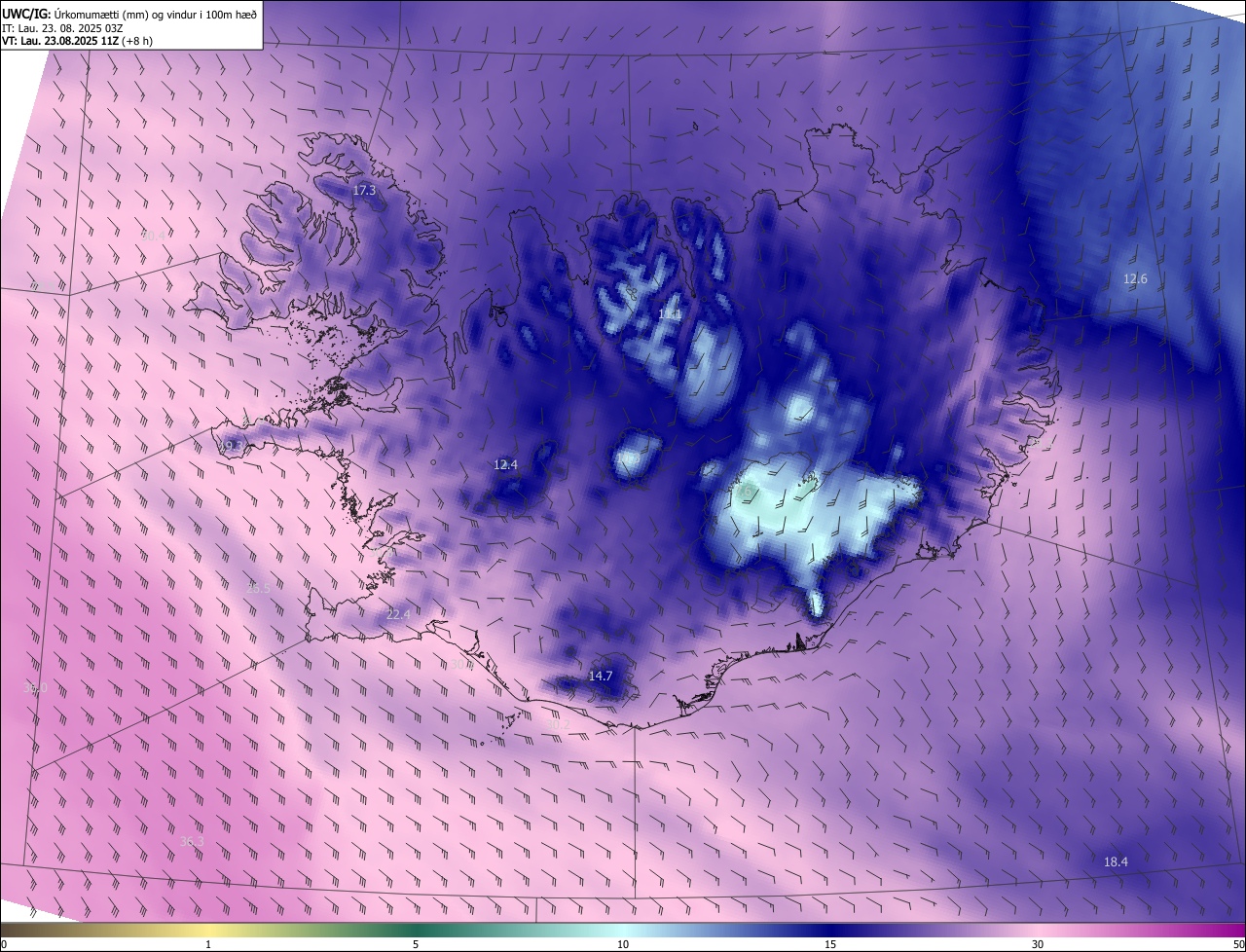This screenshot has width=1246, height=952.
Task: Click the initial time line 'IT: Lau. 23. 08. 2025 03Z'
Action: click(64, 27)
